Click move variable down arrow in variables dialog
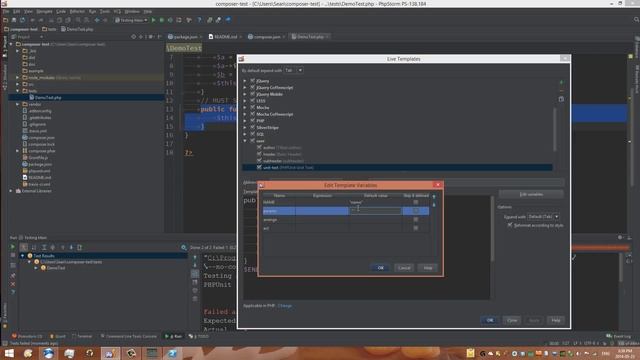Screen dimensions: 640x360 [434, 205]
